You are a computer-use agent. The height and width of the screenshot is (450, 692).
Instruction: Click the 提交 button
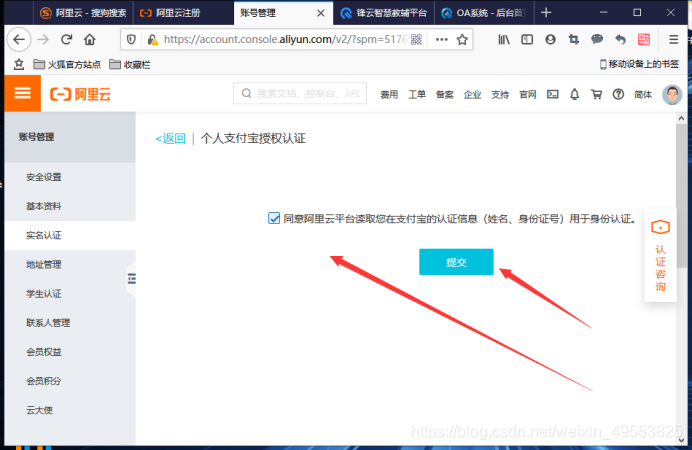[456, 262]
